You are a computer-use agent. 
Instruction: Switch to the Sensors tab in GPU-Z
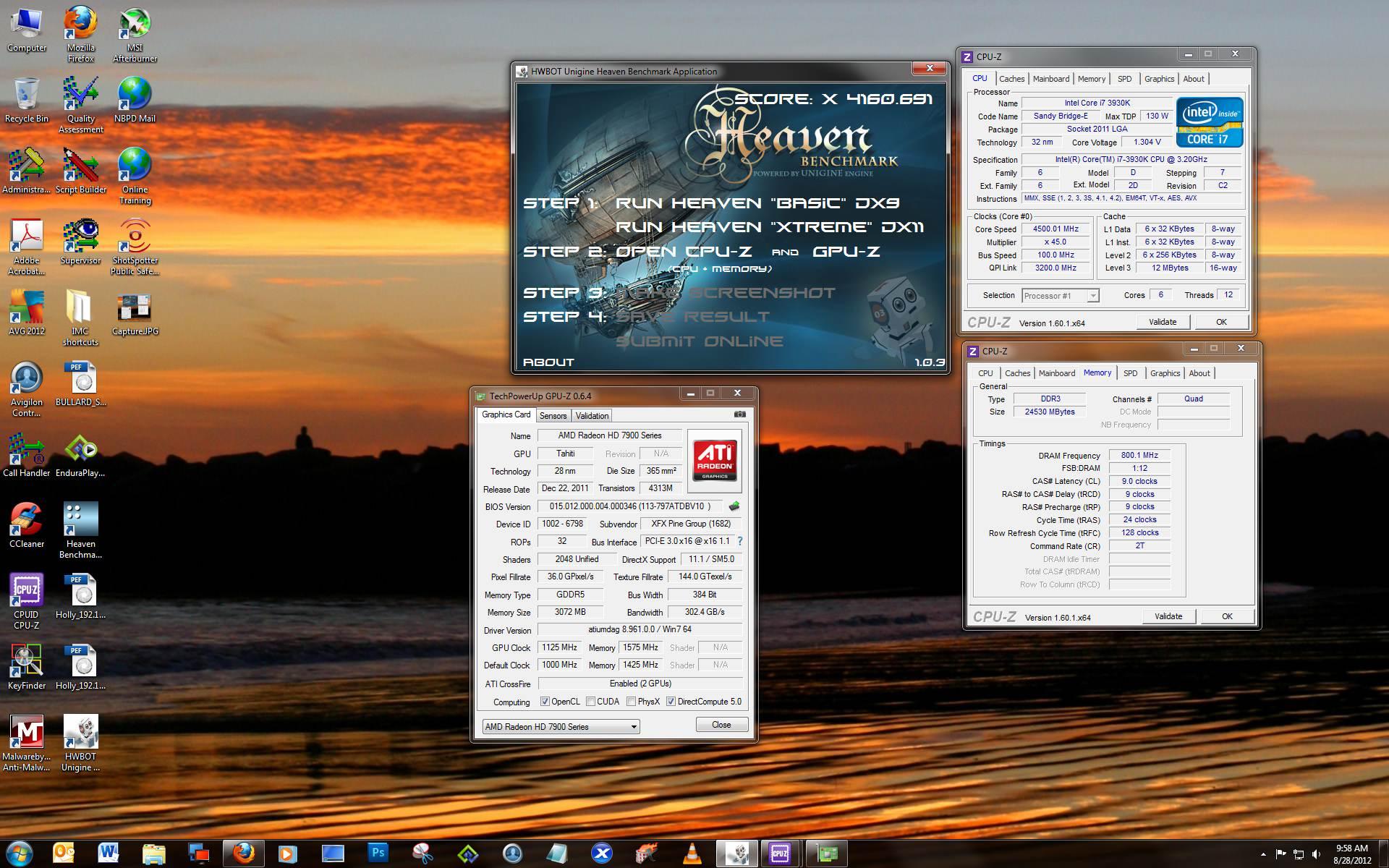point(553,416)
